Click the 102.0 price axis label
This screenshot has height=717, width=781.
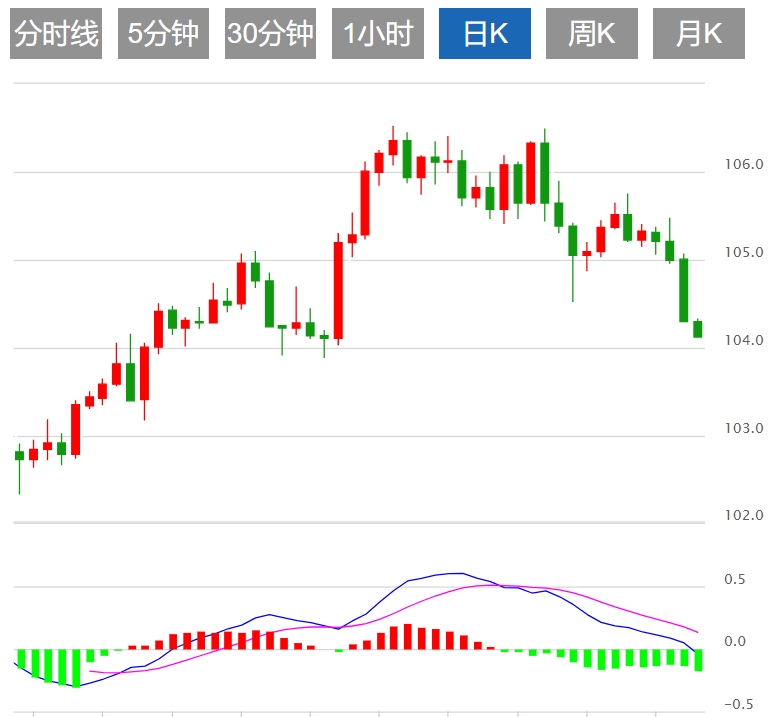pos(742,516)
